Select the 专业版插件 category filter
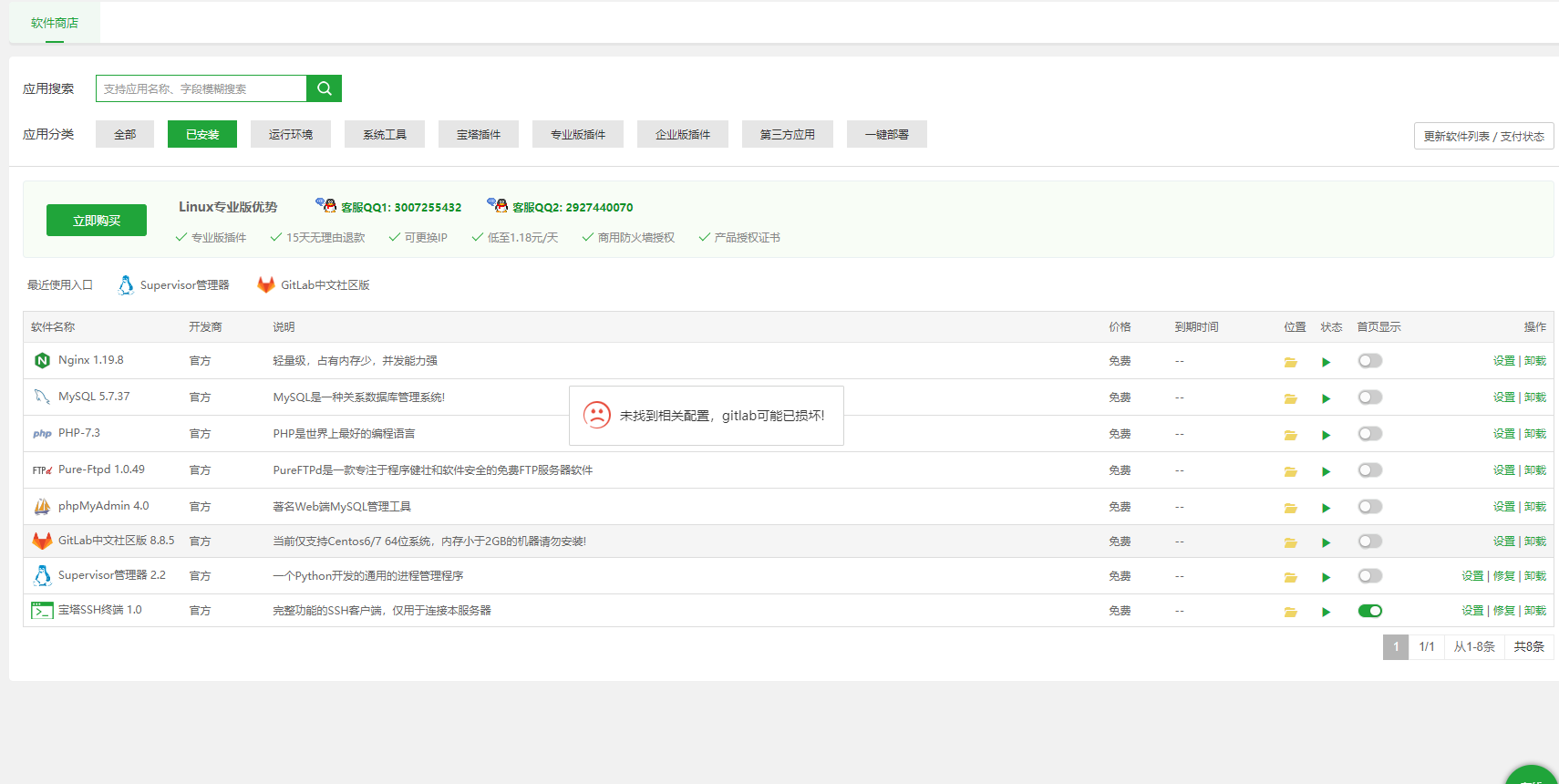 click(x=578, y=134)
